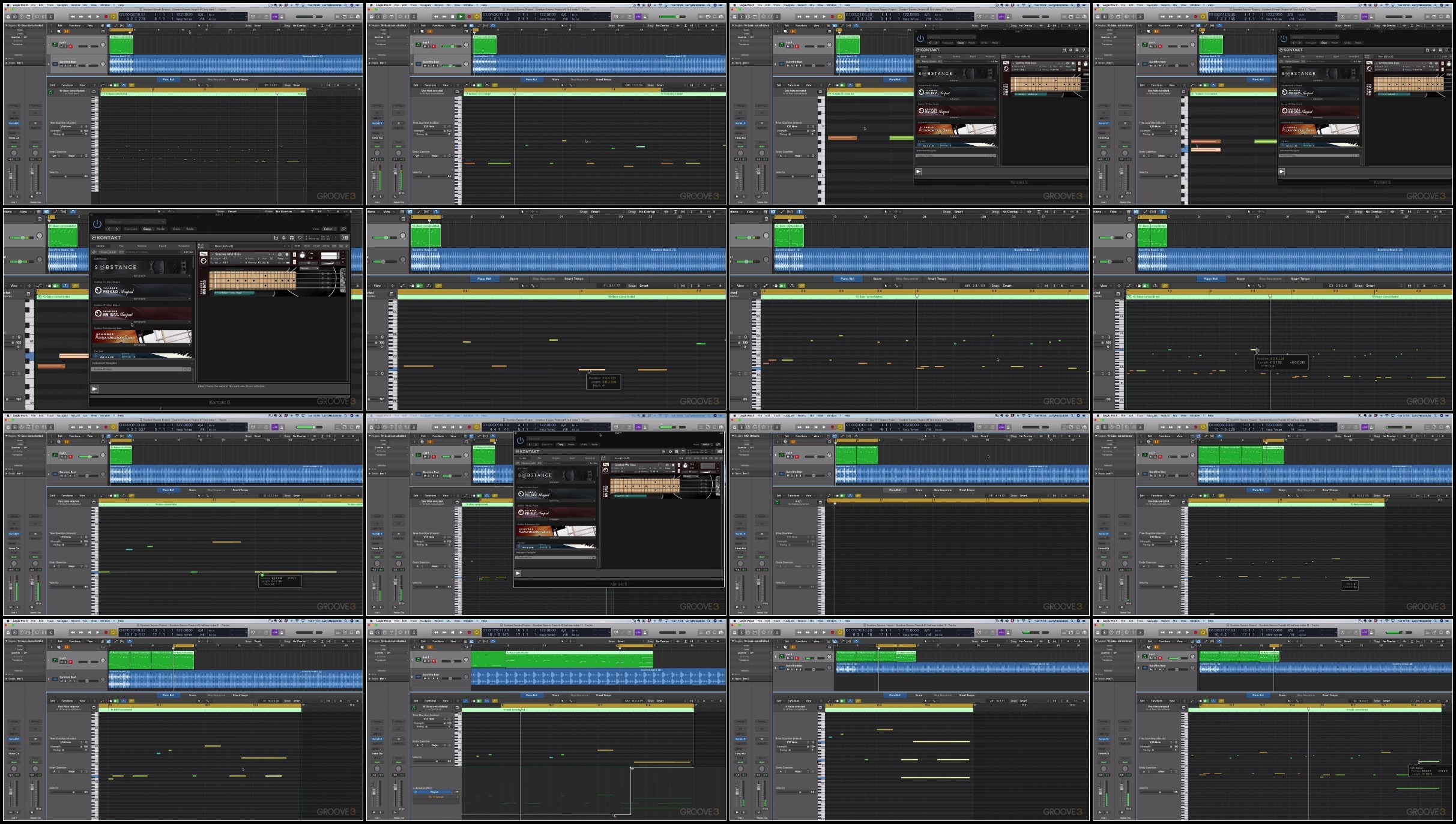Top-left frame: select the Score editor tab
This screenshot has width=1456, height=824.
pos(192,79)
